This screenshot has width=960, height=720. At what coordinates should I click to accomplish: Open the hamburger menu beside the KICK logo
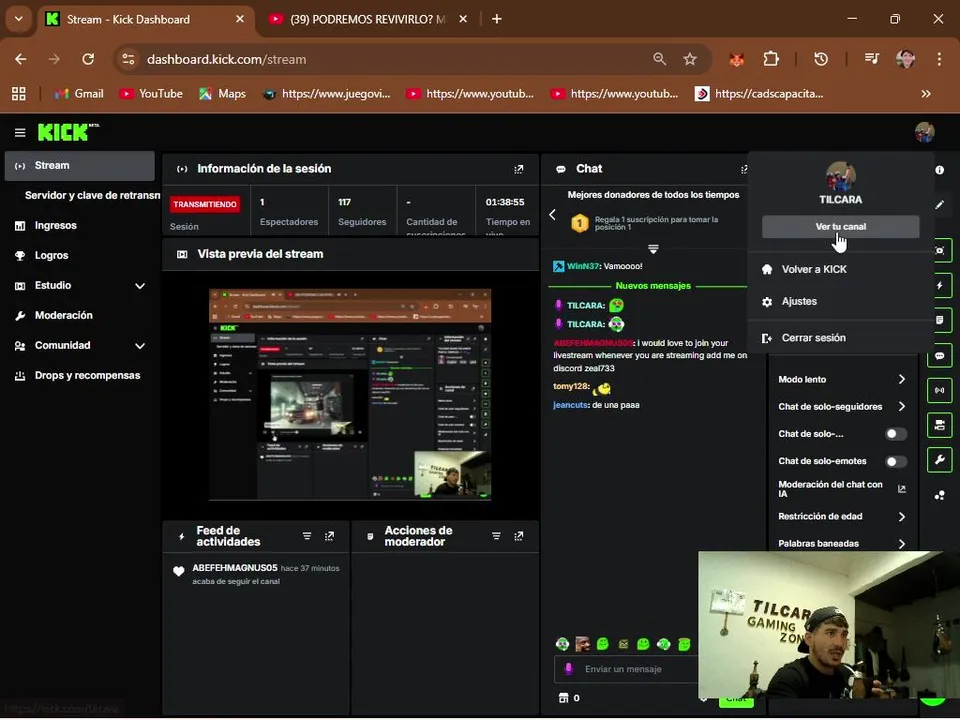(20, 133)
